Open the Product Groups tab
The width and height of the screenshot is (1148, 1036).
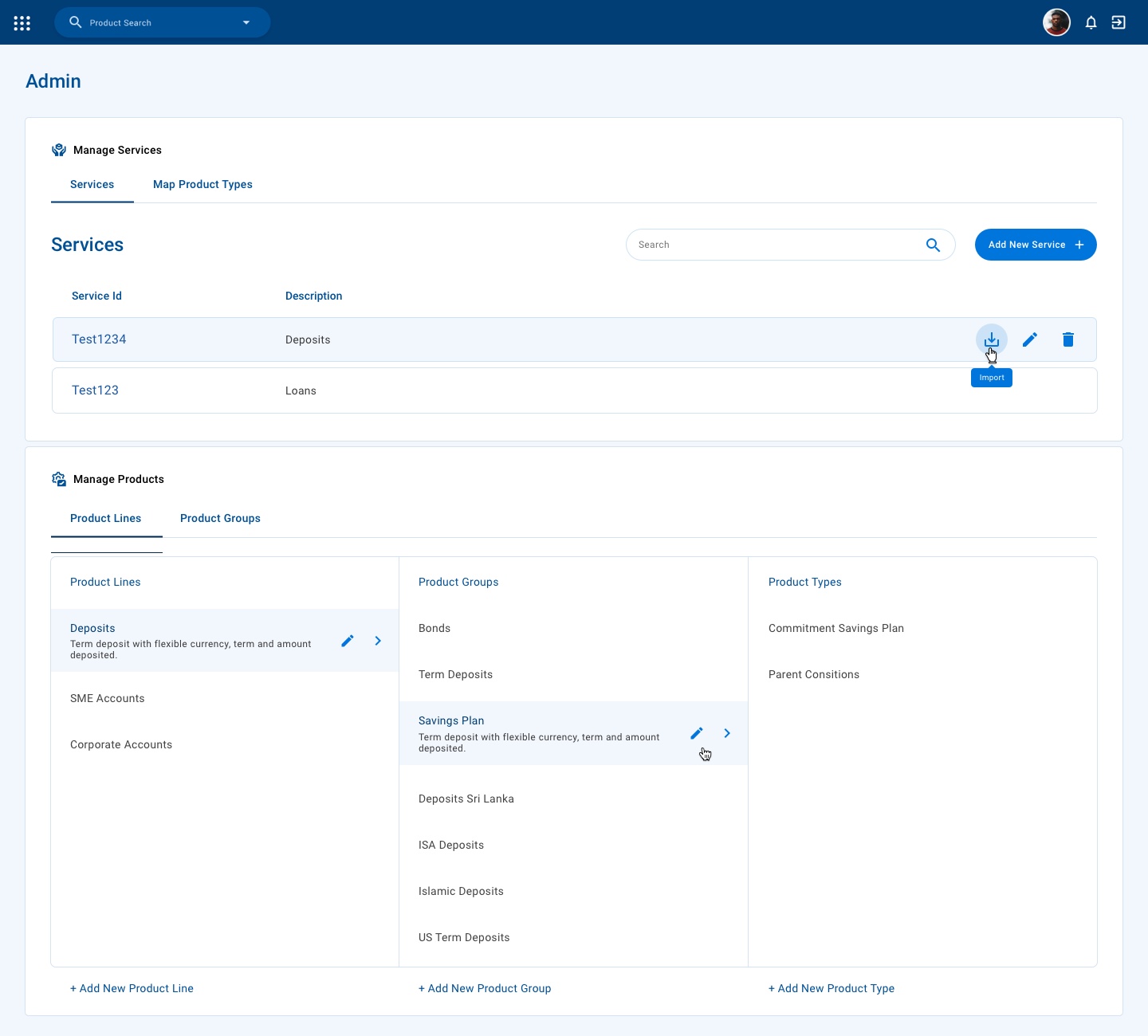[x=220, y=518]
